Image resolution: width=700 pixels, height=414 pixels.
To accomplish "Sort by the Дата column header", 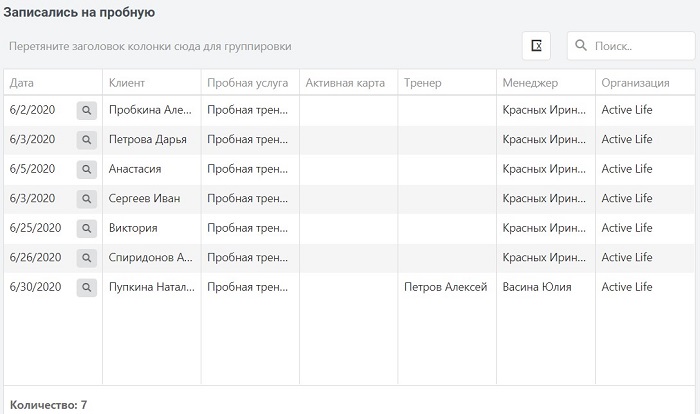I will click(53, 83).
